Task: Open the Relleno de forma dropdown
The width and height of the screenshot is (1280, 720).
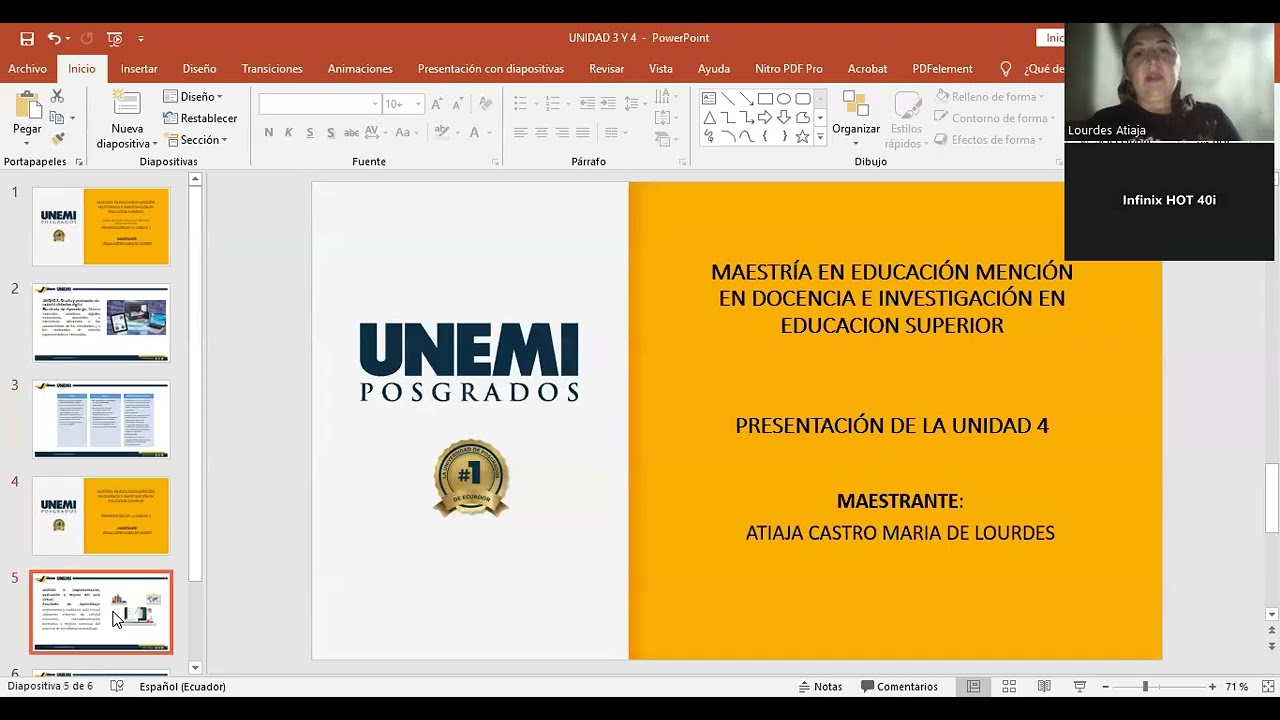Action: click(x=991, y=97)
